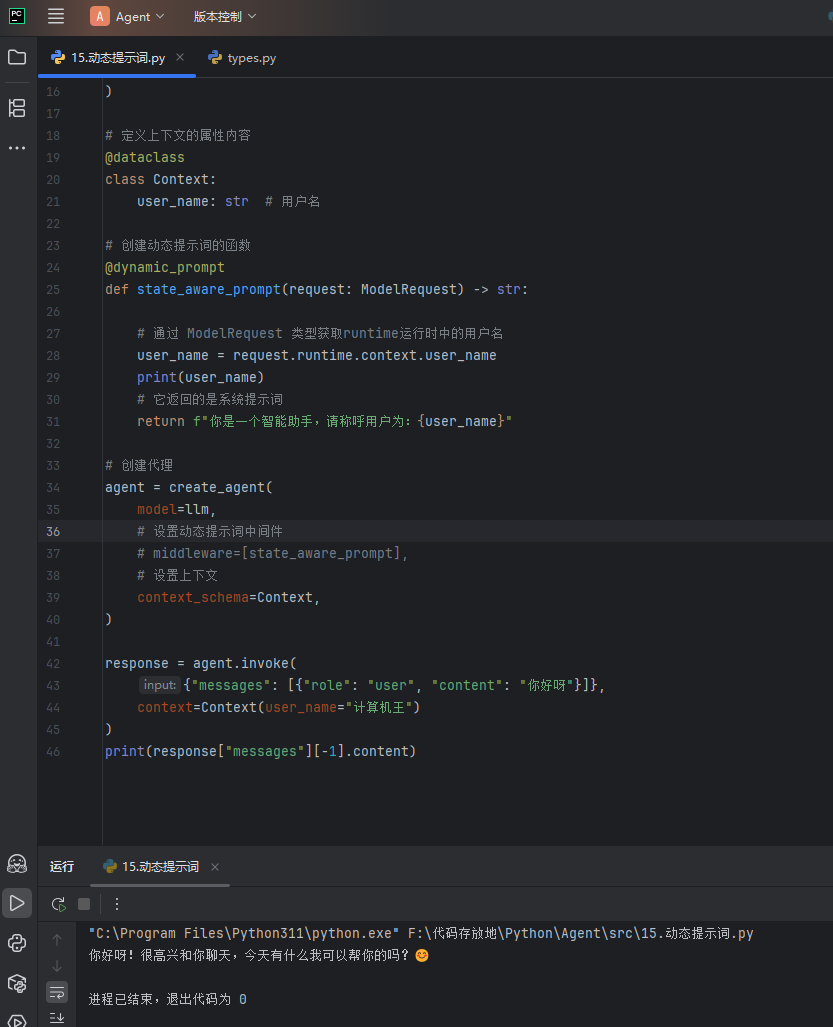Open the Run tool window
833x1027 pixels.
(17, 903)
